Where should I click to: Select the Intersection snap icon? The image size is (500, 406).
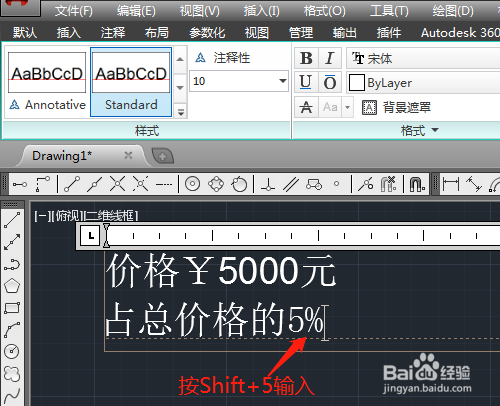117,184
